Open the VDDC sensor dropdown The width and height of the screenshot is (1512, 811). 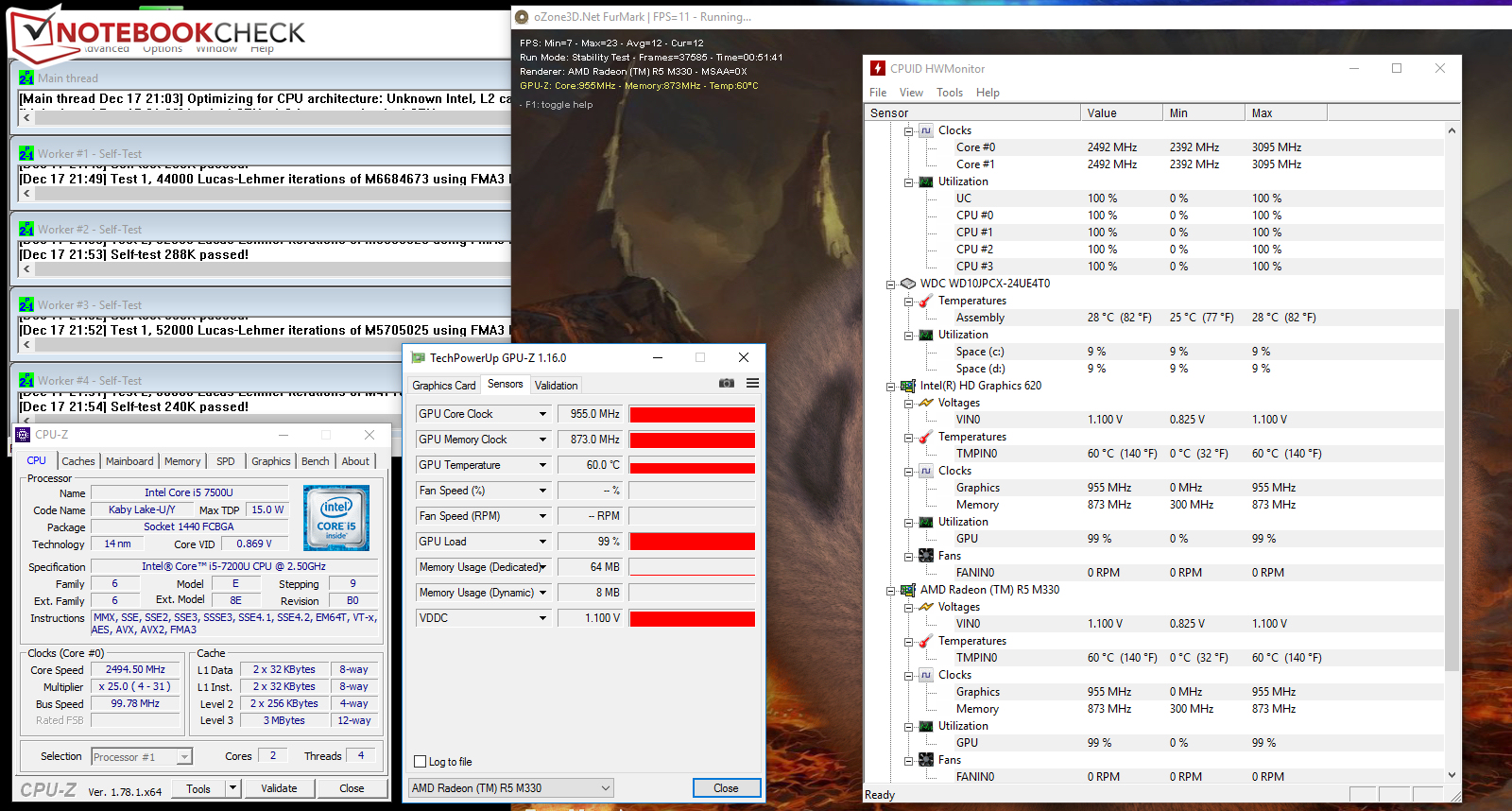(x=542, y=618)
